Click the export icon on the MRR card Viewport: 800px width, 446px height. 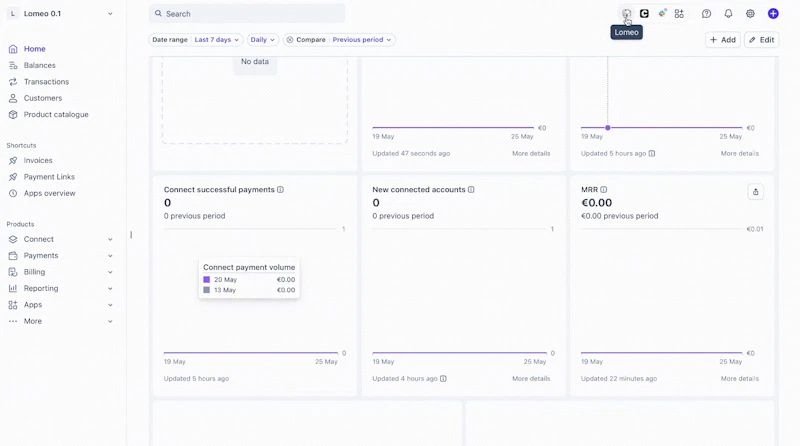(x=756, y=192)
